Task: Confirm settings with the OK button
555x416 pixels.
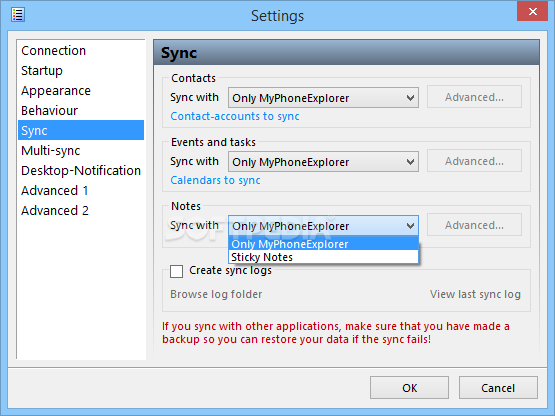Action: click(x=410, y=388)
